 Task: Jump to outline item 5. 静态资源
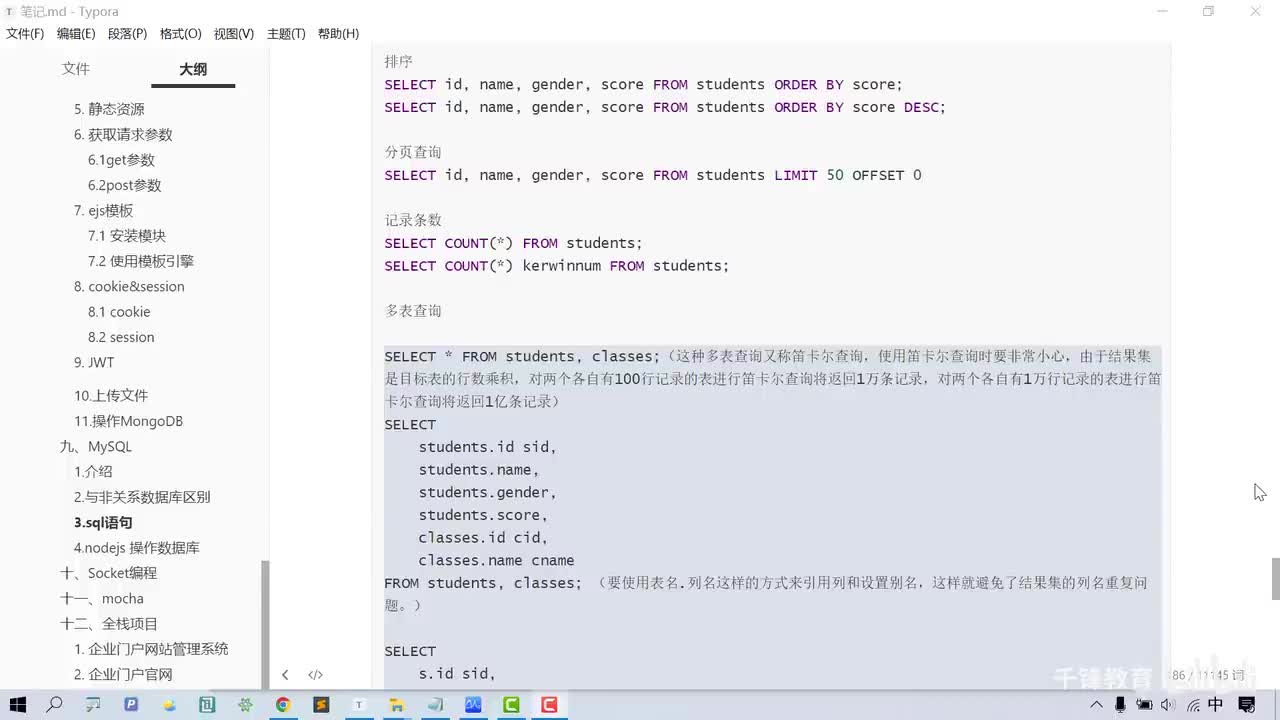pos(109,109)
